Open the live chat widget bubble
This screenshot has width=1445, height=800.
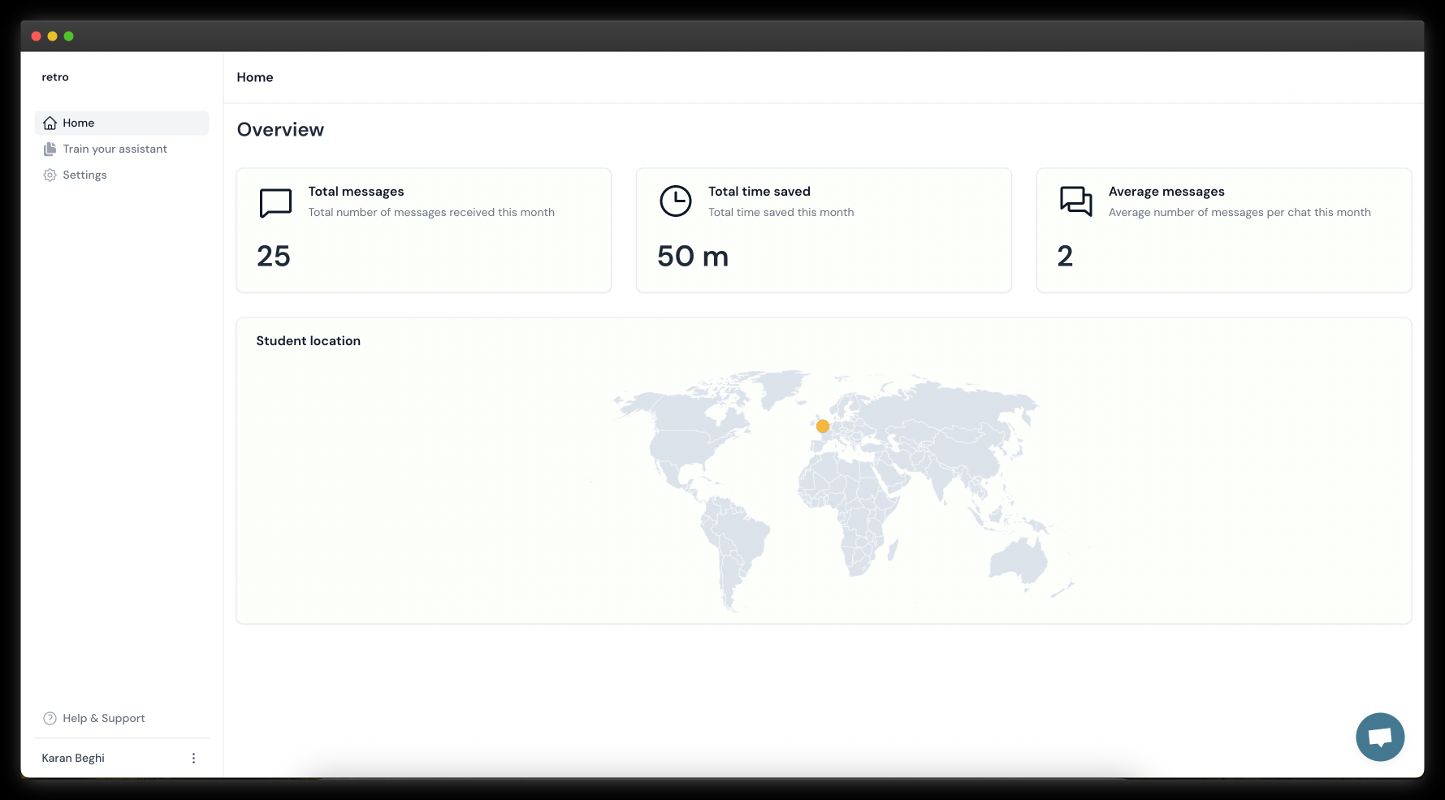click(x=1380, y=737)
